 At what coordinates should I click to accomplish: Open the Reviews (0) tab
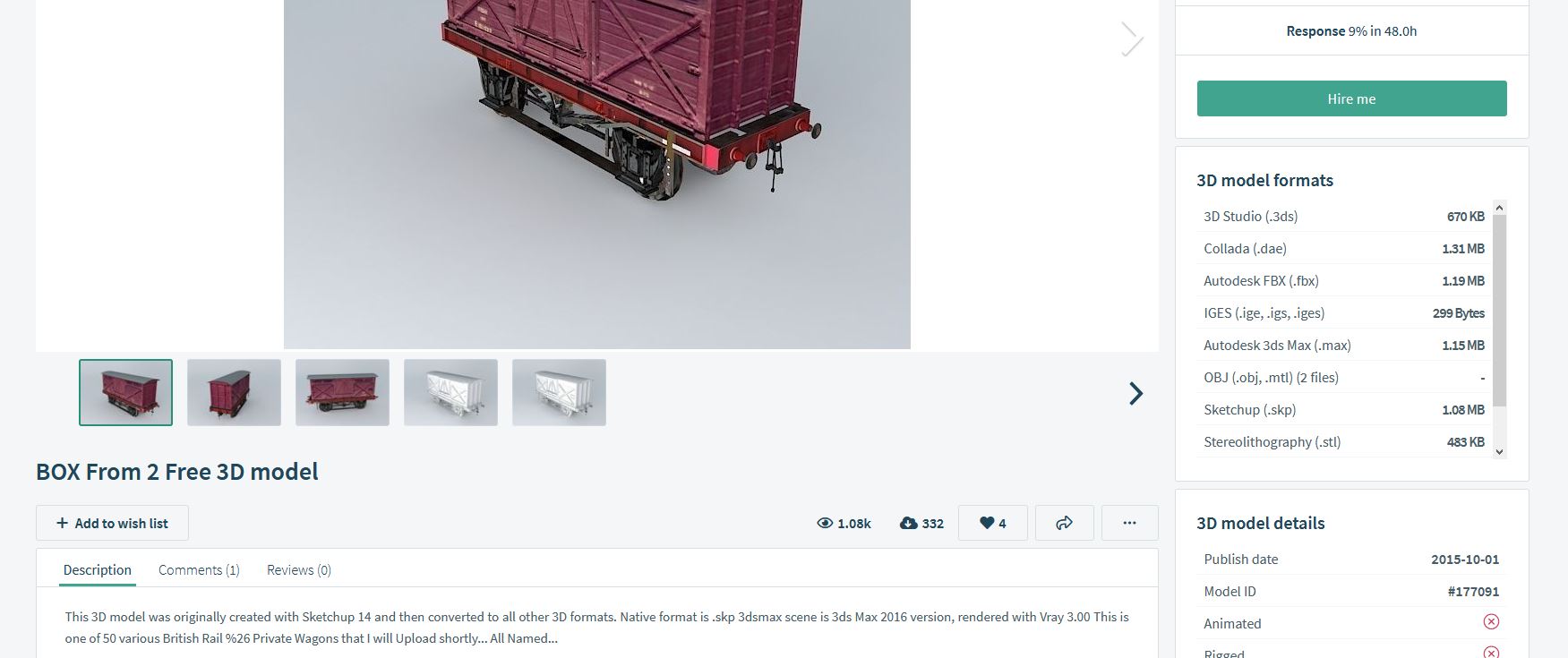click(299, 569)
